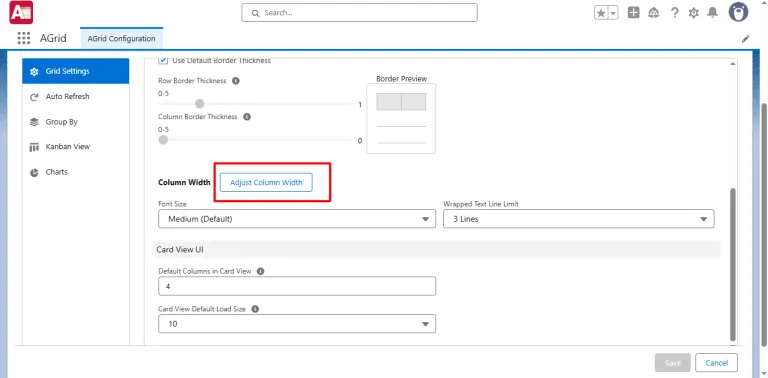The height and width of the screenshot is (378, 768).
Task: Open the Card View Default Load Size dropdown
Action: point(297,324)
